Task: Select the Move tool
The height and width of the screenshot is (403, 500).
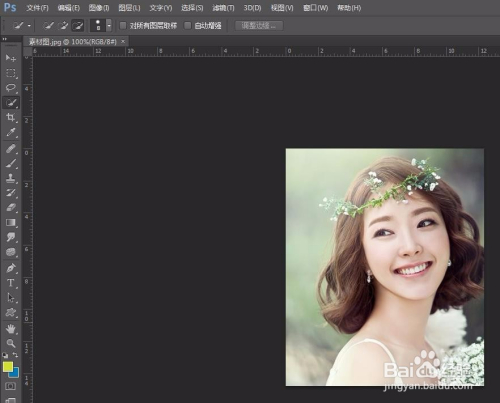Action: 11,58
